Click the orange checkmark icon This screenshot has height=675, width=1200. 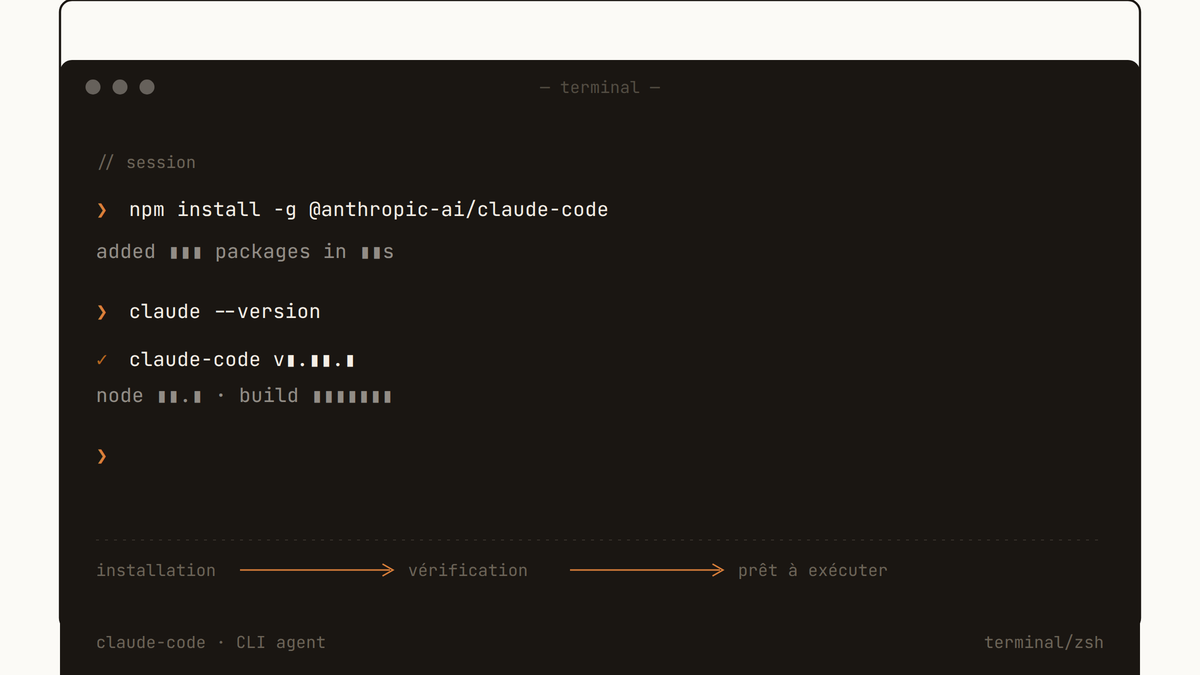(102, 360)
